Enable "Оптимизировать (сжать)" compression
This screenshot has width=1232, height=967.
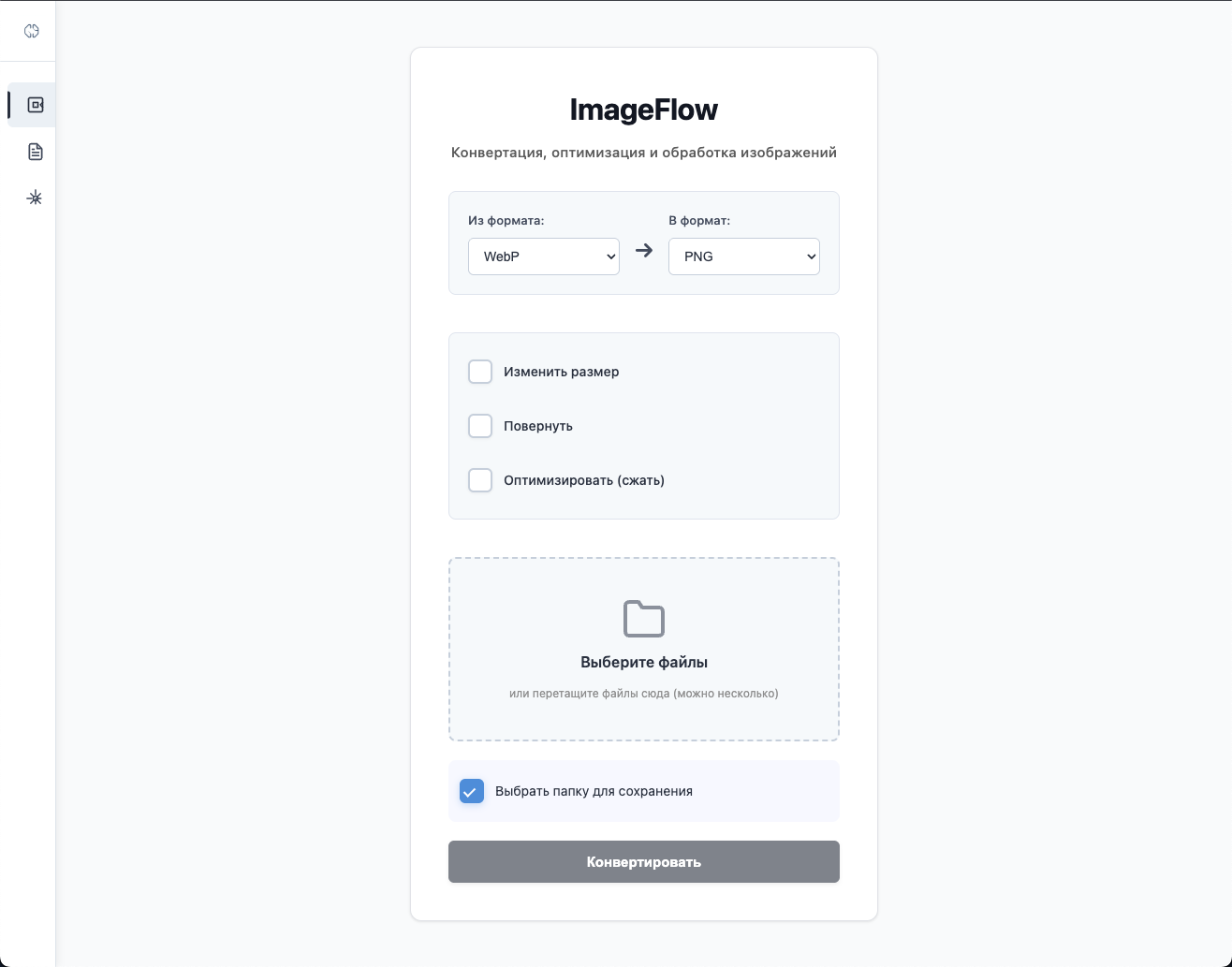point(480,479)
